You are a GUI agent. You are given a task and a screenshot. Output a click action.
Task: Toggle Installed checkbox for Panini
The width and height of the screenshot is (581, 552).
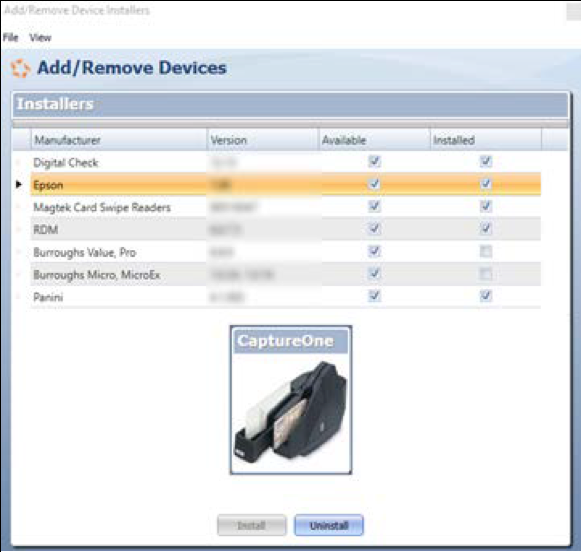tap(486, 296)
